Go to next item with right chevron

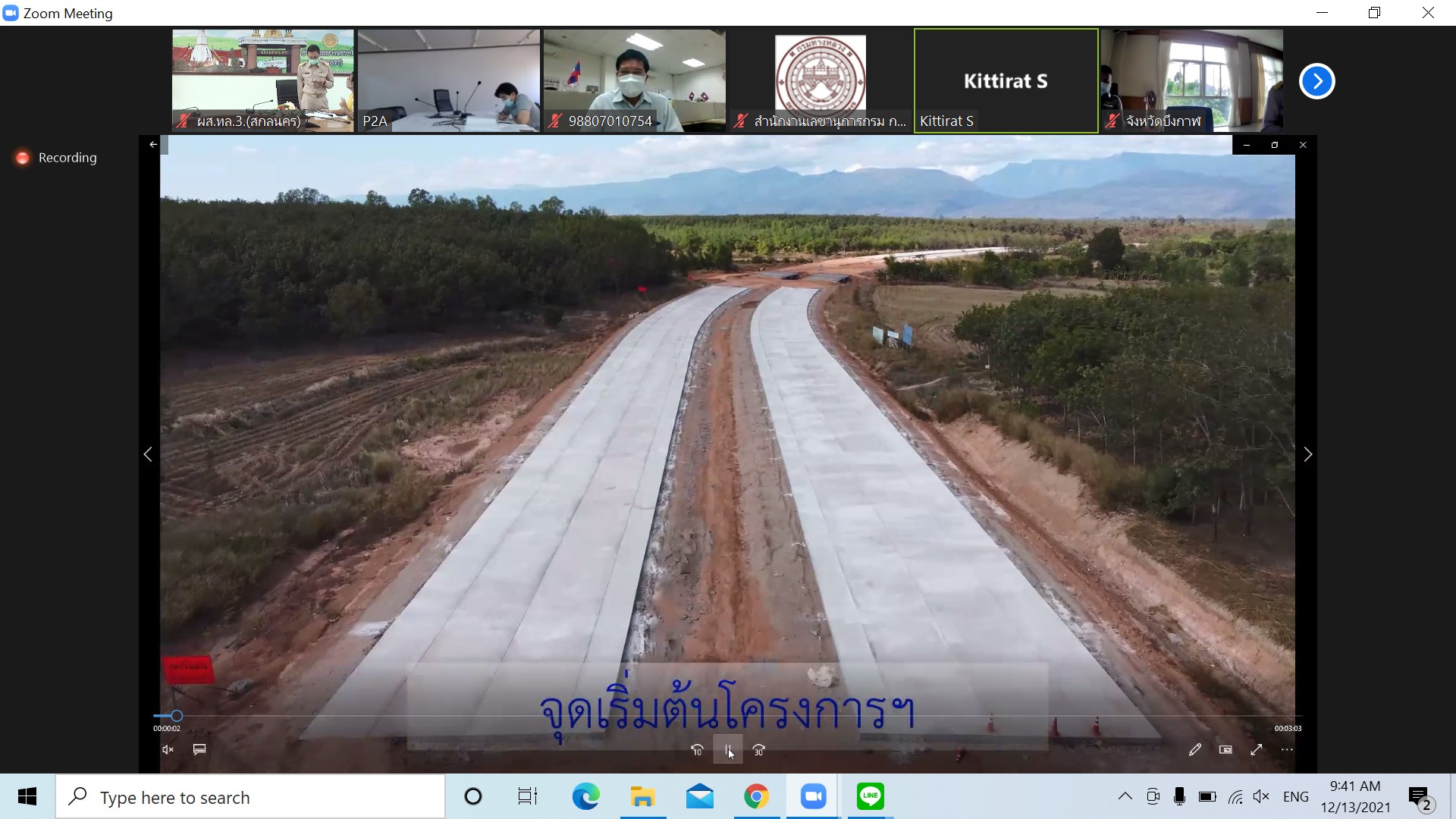point(1307,454)
